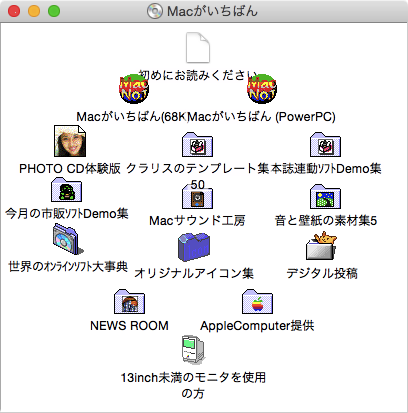Click the 本誌連動ソフトDemo集 label
The width and height of the screenshot is (408, 413).
pos(326,169)
